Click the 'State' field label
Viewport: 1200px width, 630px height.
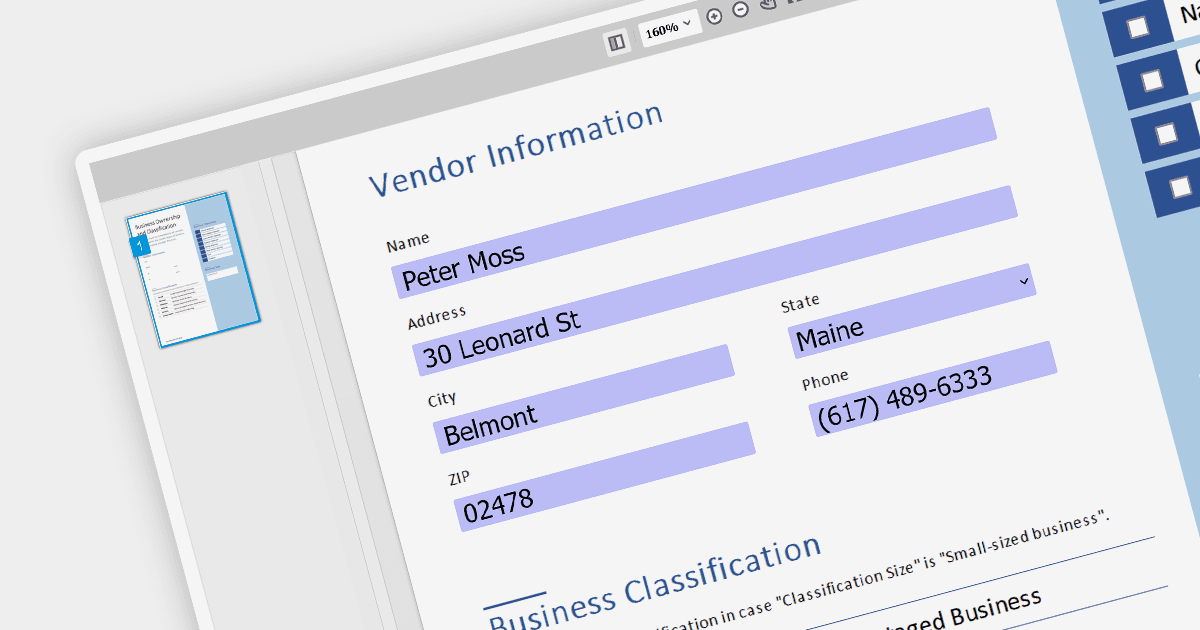click(x=800, y=301)
